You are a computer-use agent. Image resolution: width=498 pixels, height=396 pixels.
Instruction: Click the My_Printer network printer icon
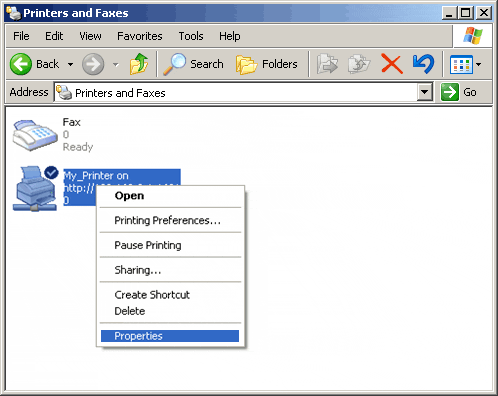coord(35,188)
